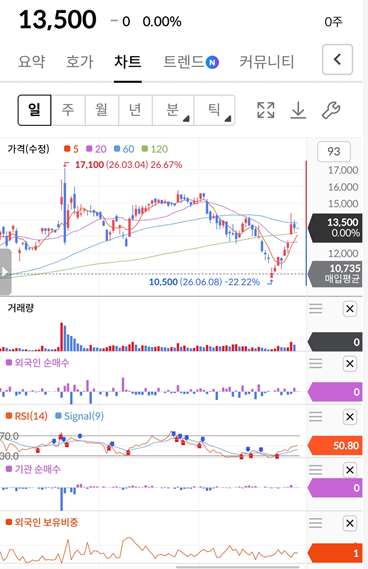Close the 외국인 순매수 panel

[x=350, y=363]
